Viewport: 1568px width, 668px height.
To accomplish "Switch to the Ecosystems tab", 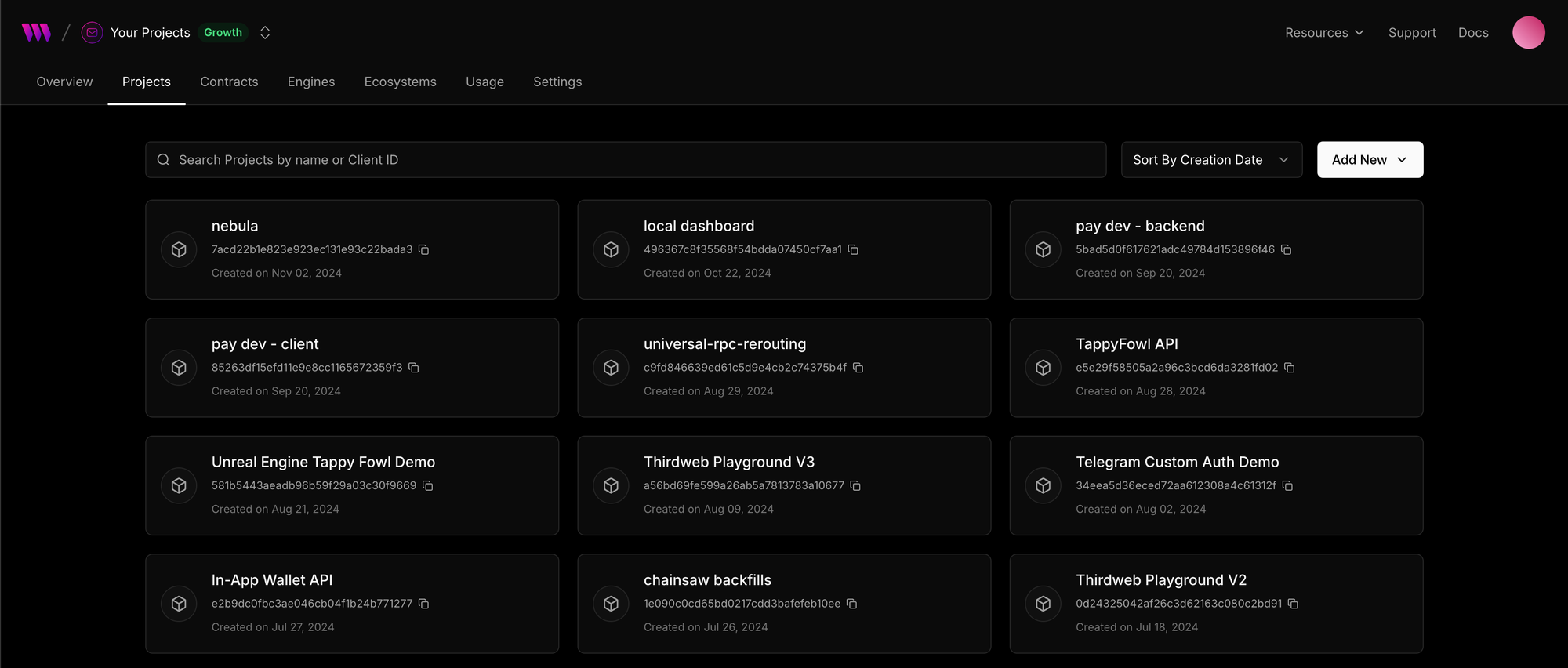I will (400, 82).
